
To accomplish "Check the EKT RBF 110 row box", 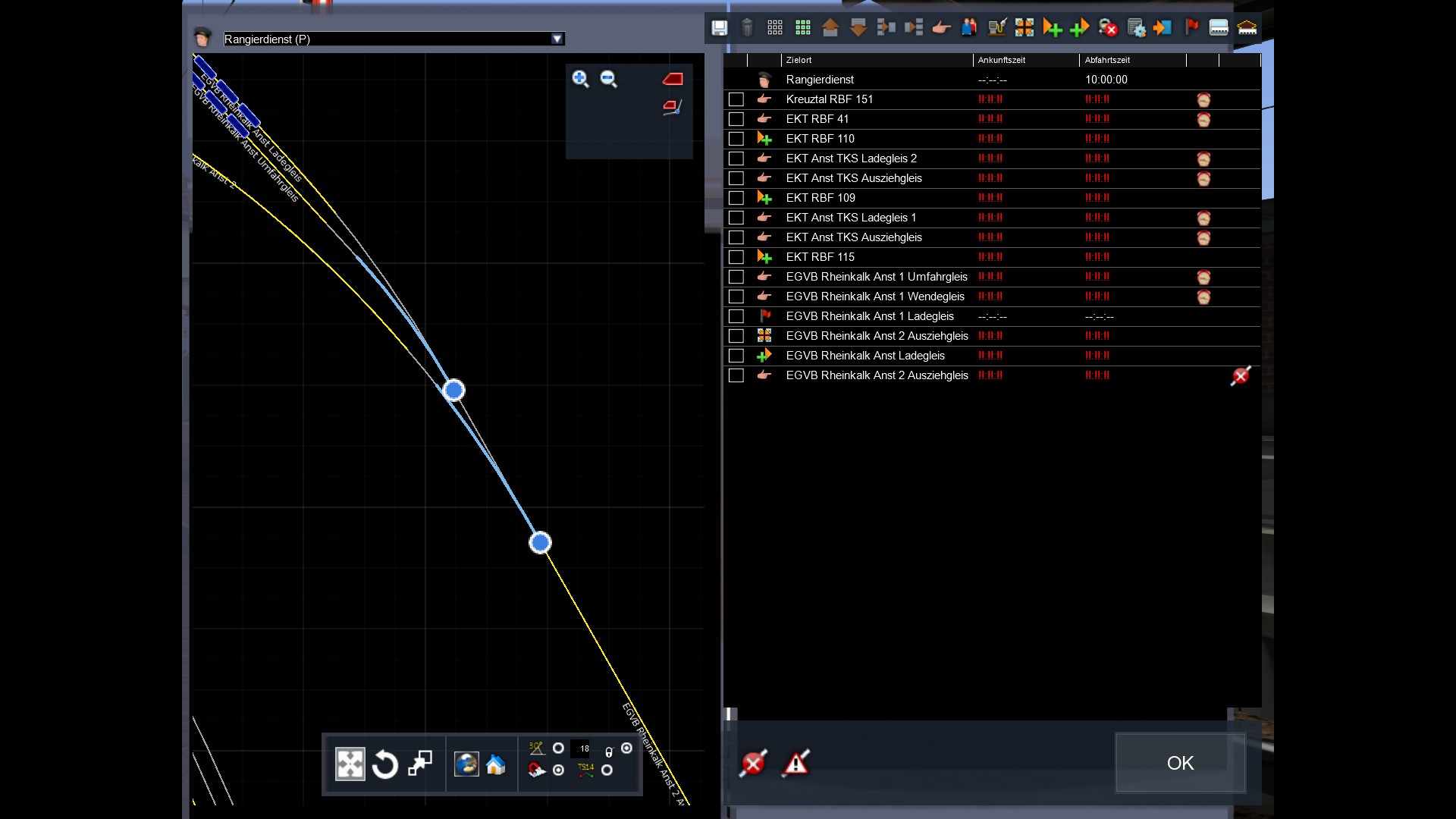I will pyautogui.click(x=736, y=139).
